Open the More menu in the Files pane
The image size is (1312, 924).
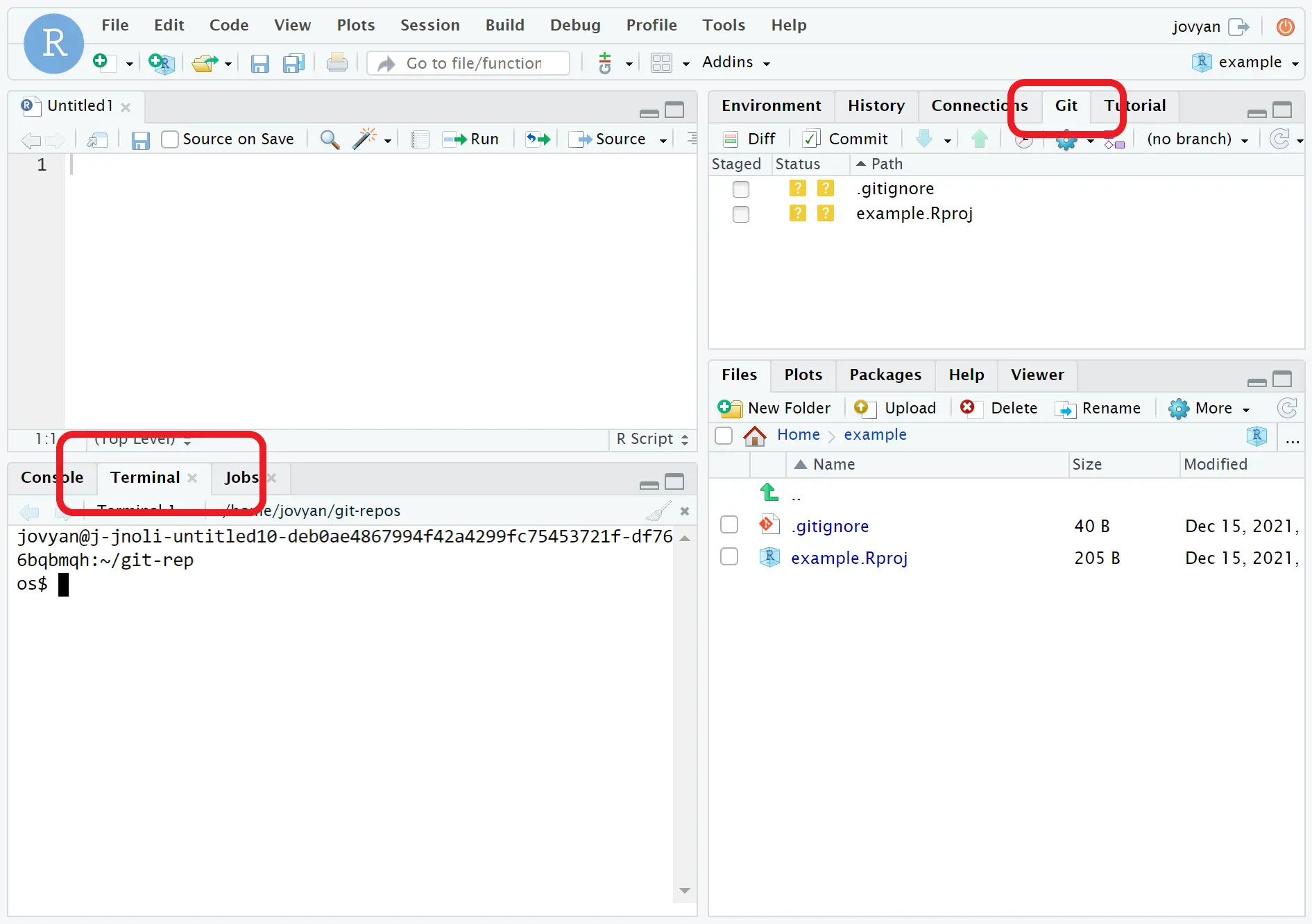[1209, 408]
